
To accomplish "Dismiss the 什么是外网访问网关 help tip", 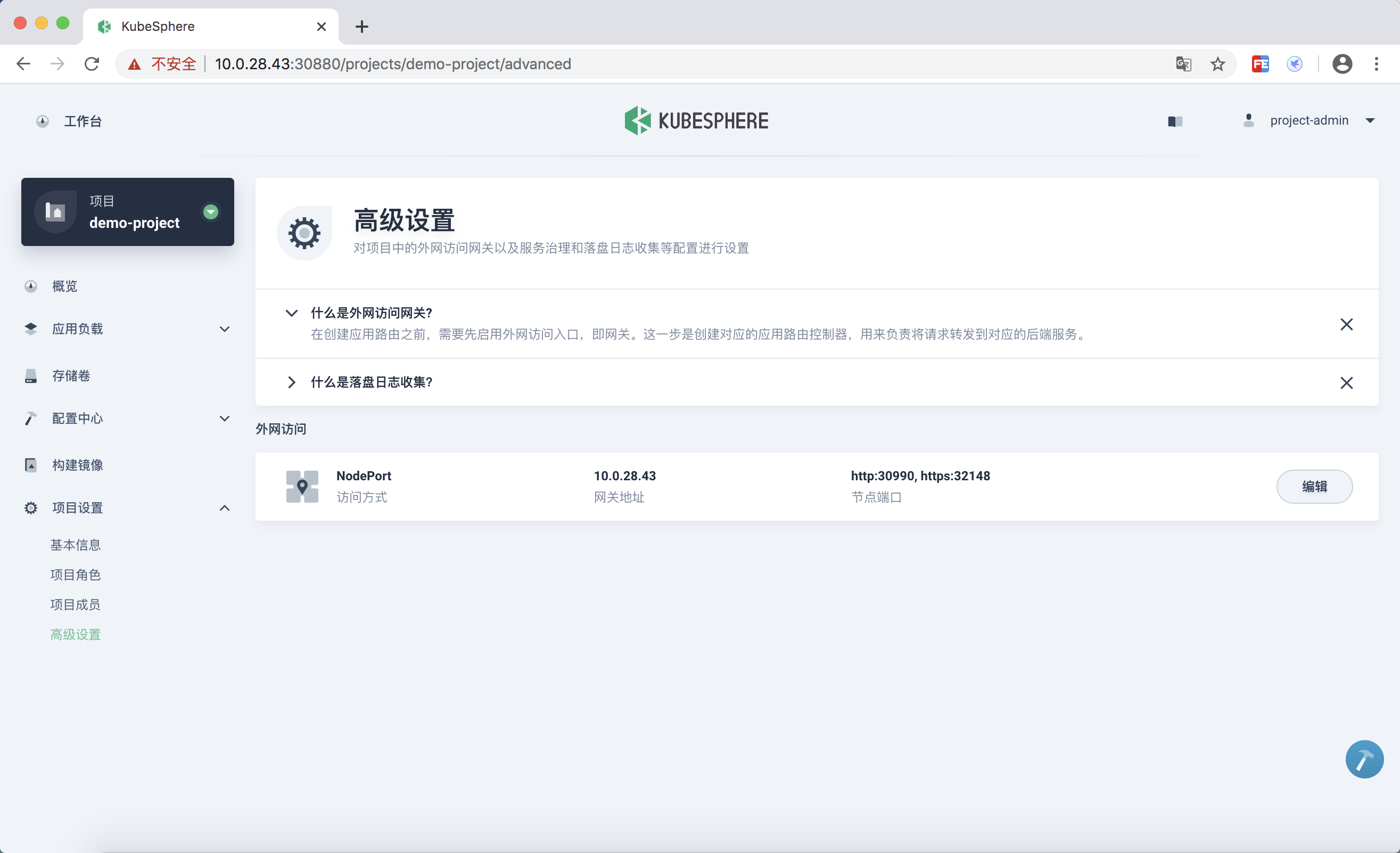I will tap(1346, 324).
